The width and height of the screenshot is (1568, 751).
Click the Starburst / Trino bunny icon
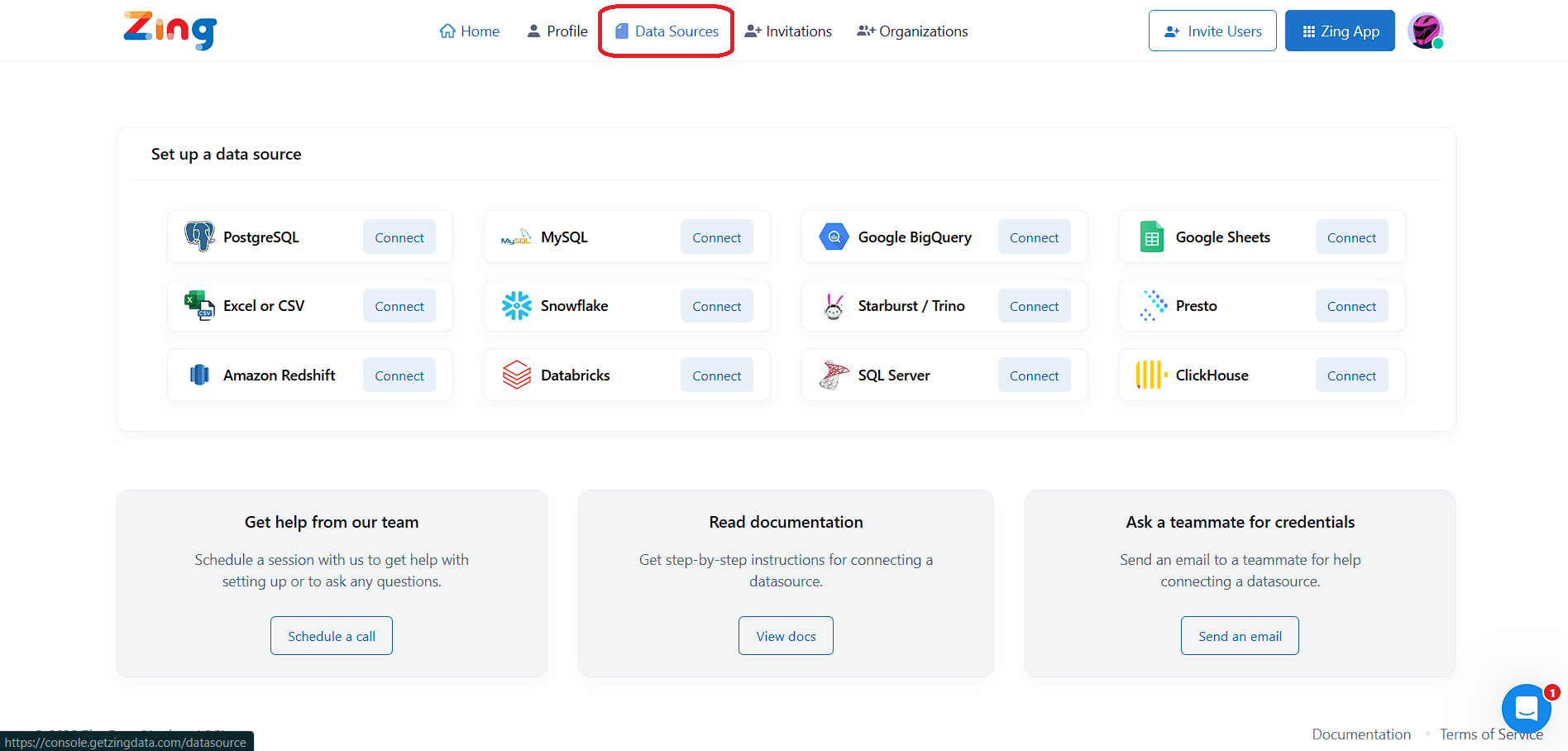click(834, 306)
